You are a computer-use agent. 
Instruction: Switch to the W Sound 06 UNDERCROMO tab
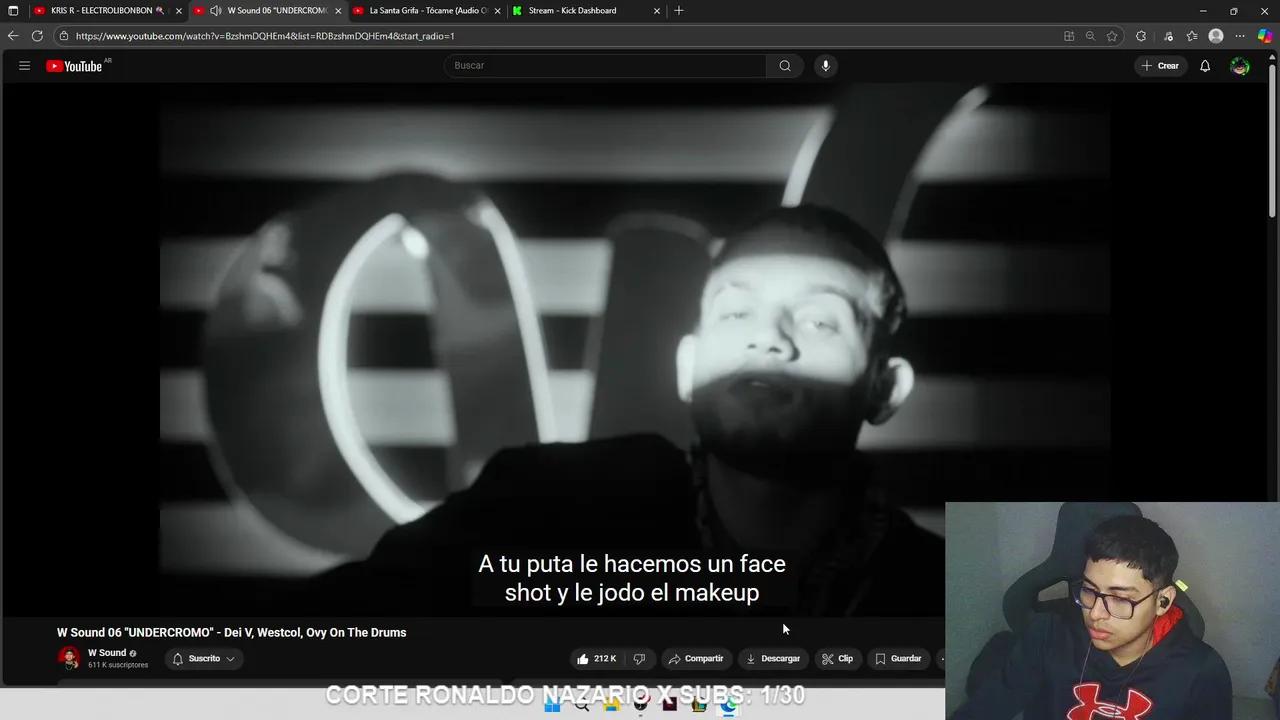268,11
